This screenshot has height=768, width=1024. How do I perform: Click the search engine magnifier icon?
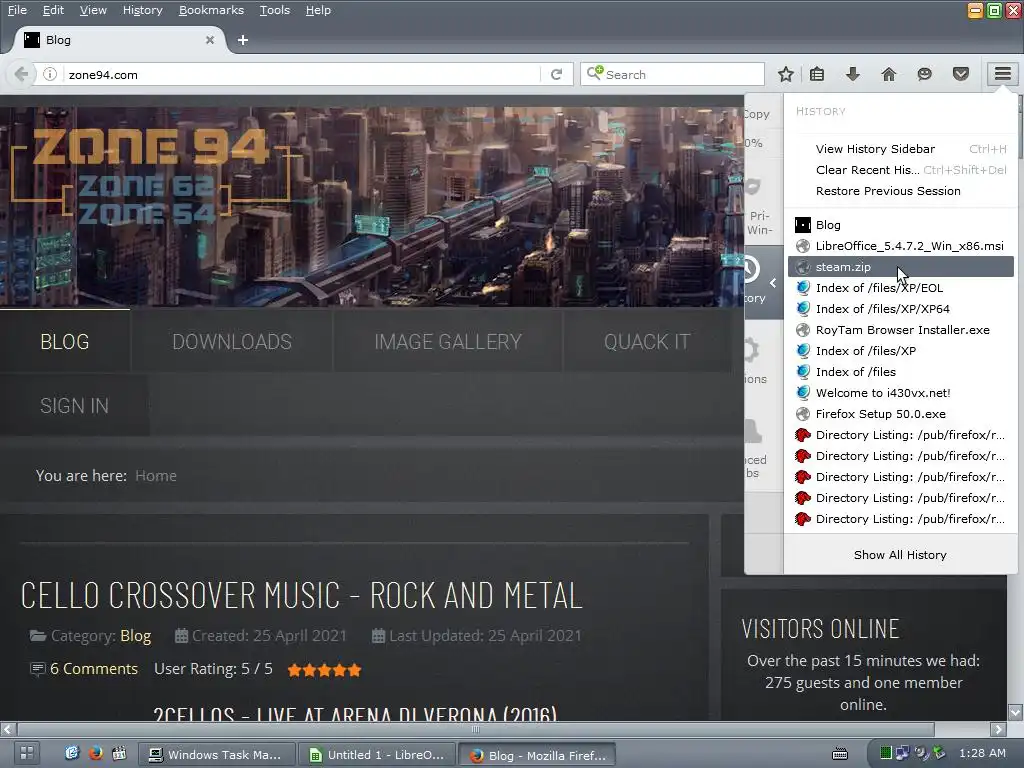point(594,73)
